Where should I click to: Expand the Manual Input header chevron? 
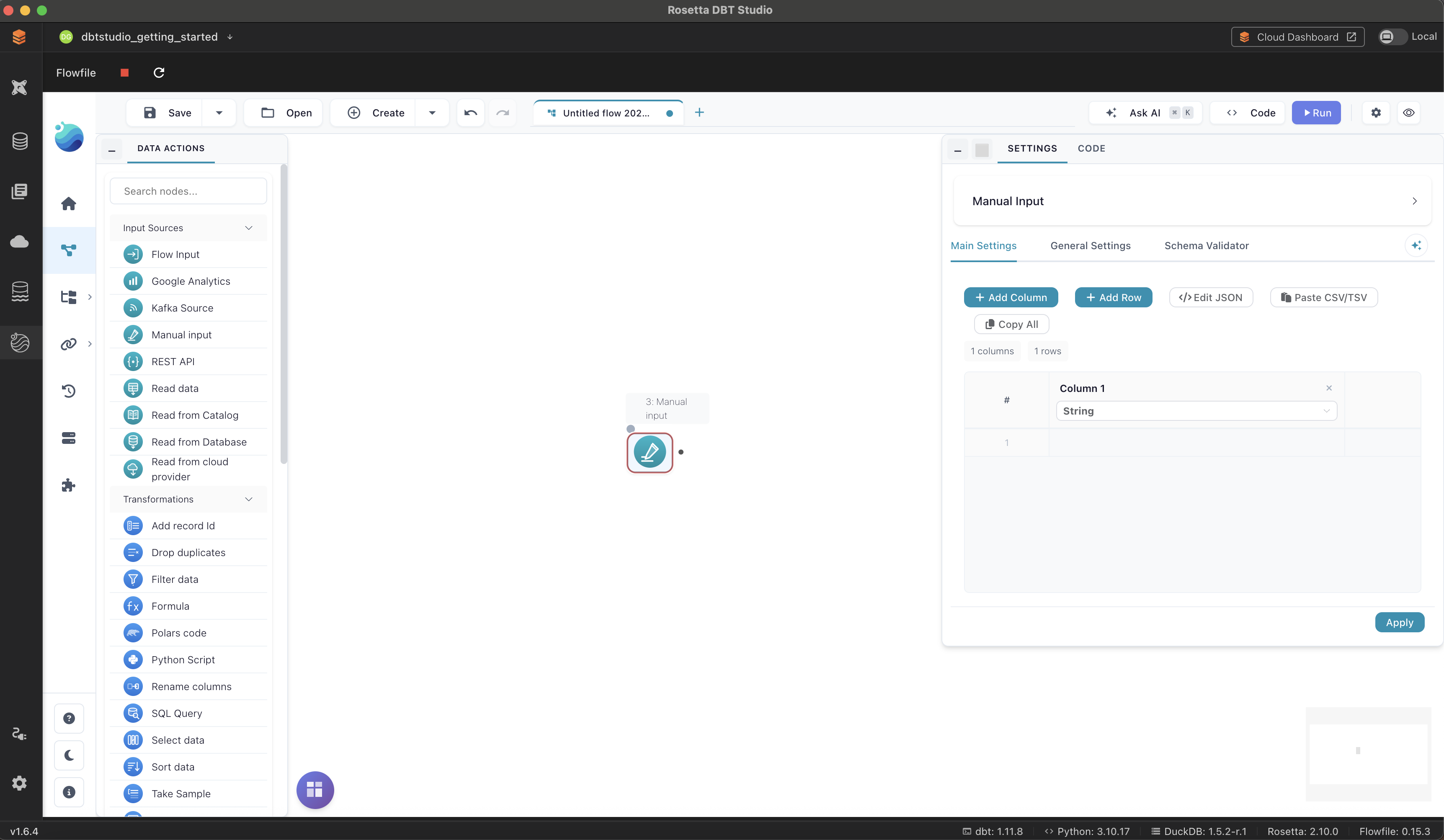[x=1414, y=201]
